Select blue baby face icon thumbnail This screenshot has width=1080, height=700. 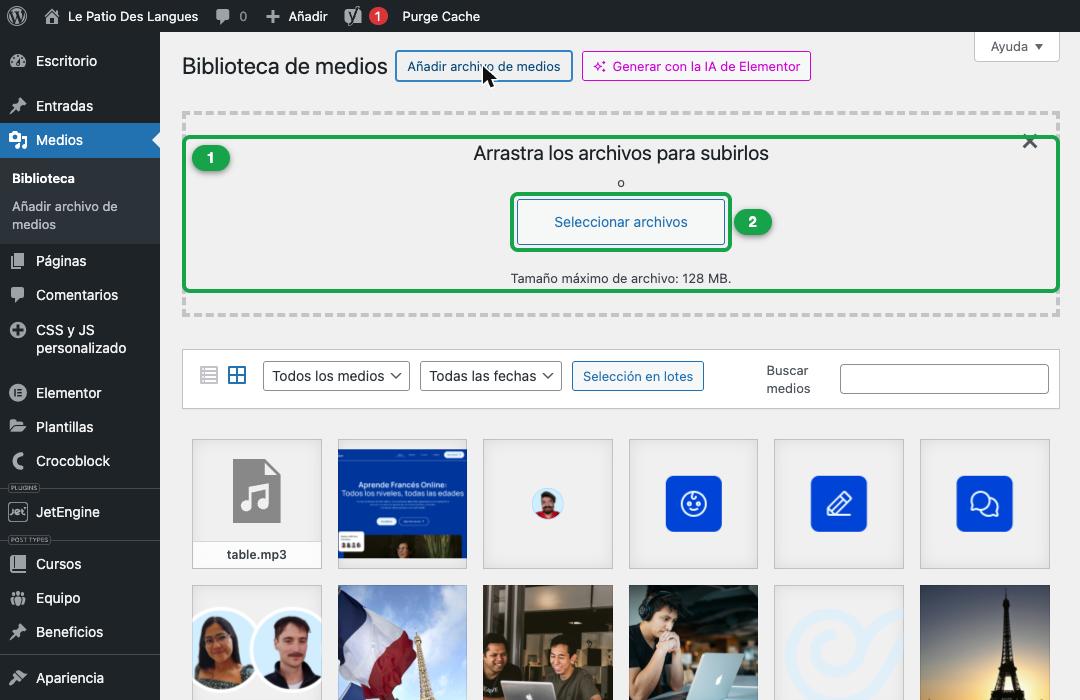pos(694,504)
